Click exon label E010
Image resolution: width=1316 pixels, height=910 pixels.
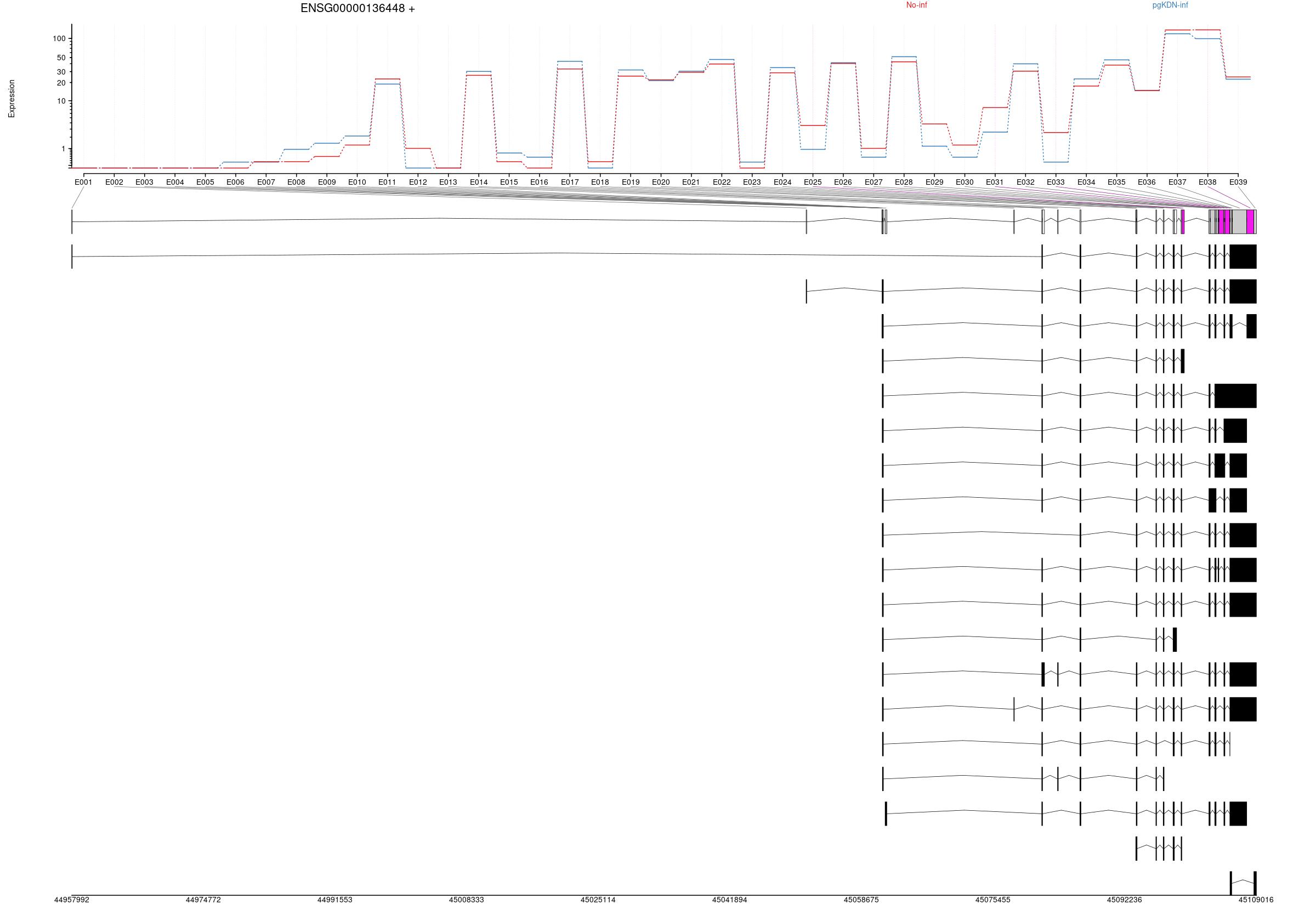click(x=357, y=183)
